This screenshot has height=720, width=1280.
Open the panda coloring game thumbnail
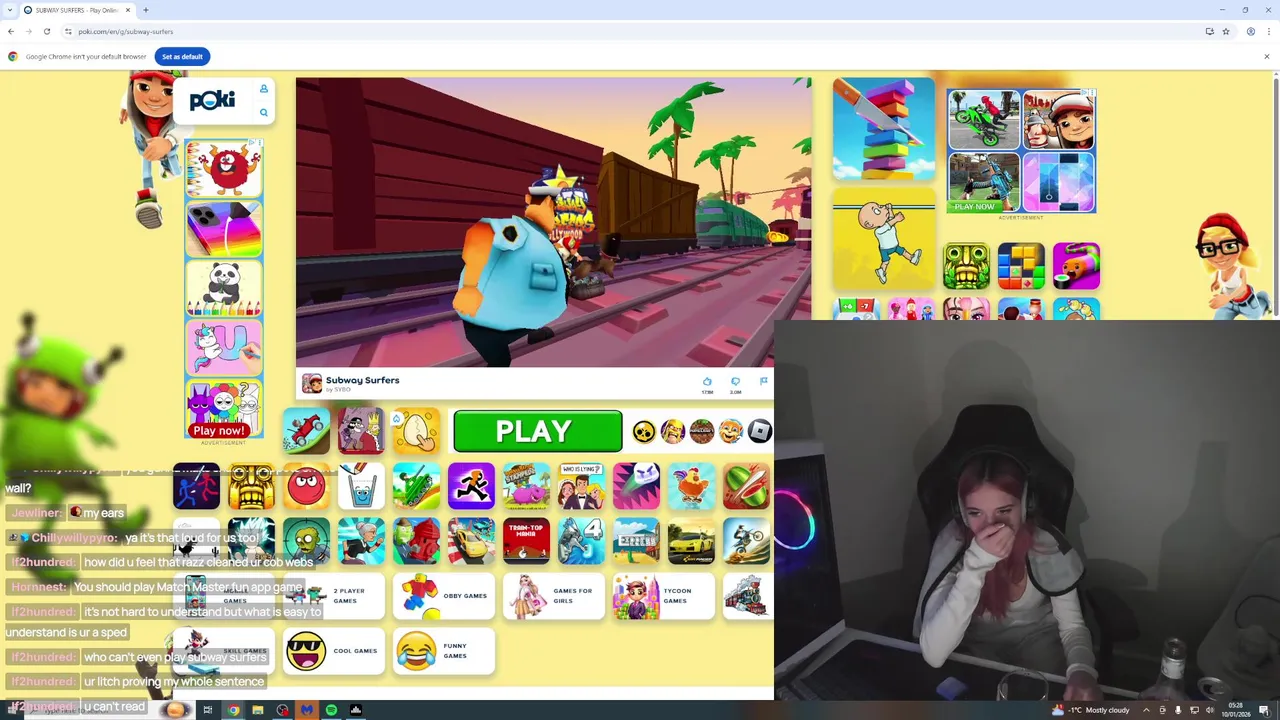[x=224, y=288]
